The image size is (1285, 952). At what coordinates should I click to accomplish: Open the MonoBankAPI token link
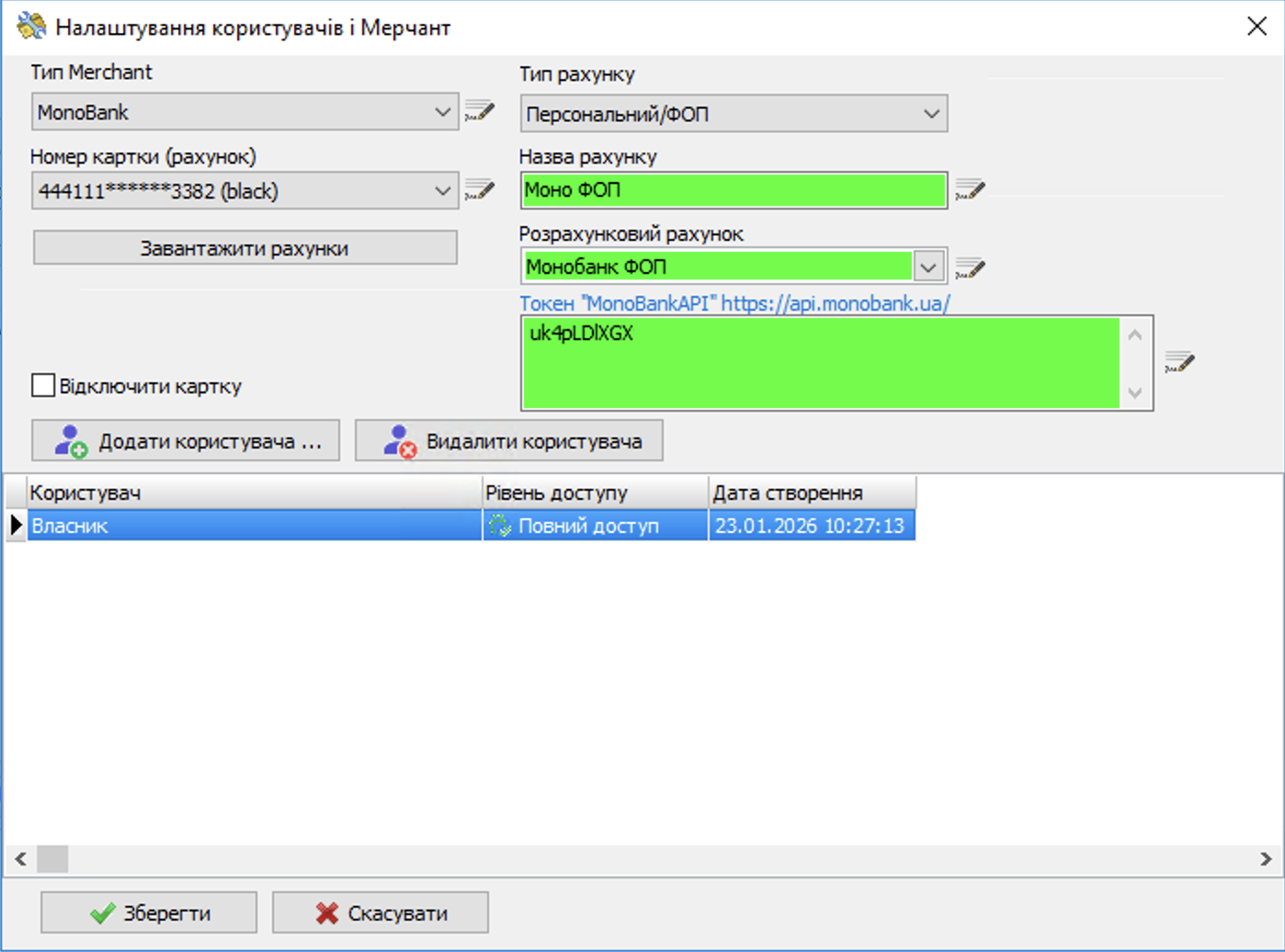click(733, 303)
